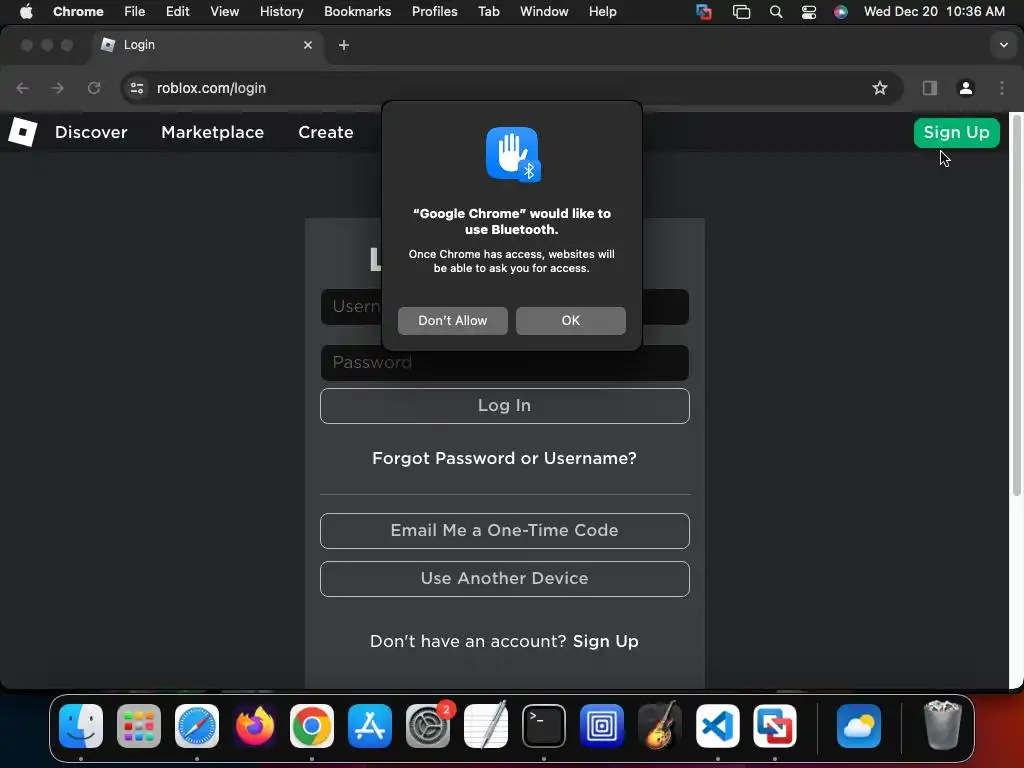Screen dimensions: 1024x768
Task: Open menu bar date and time
Action: [x=934, y=12]
